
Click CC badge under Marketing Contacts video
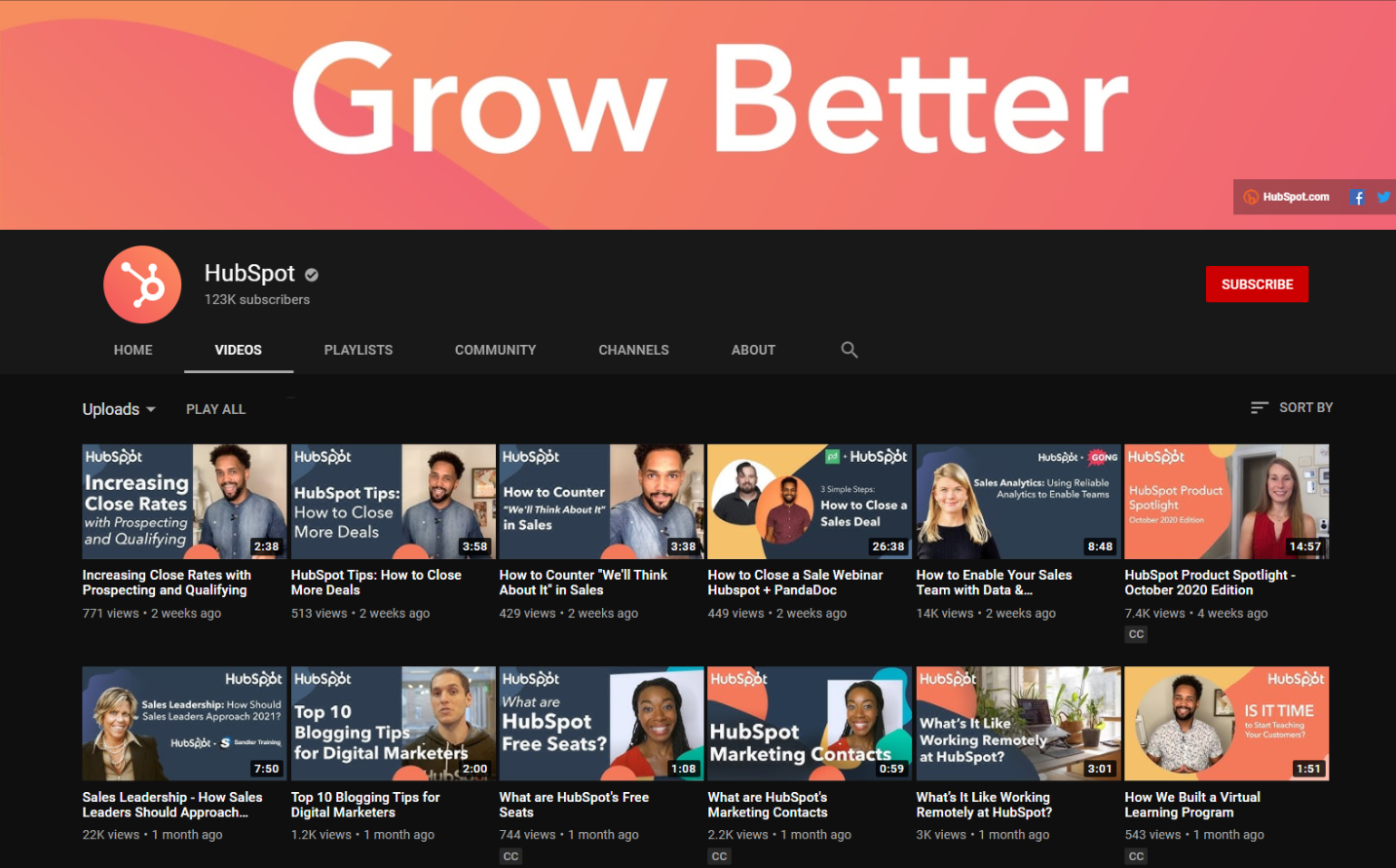[x=719, y=856]
